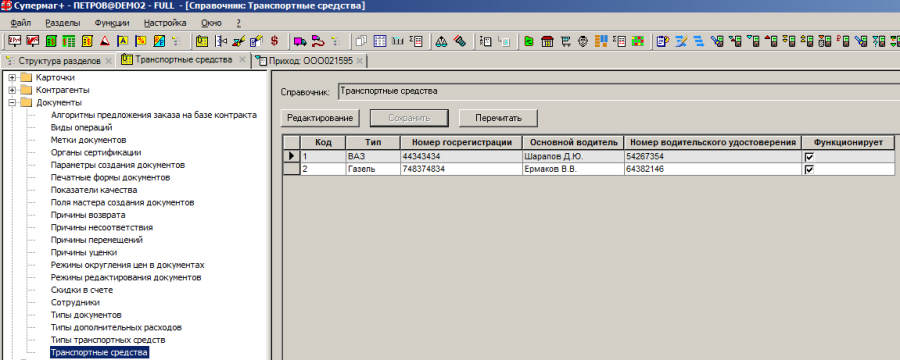
Task: Click the terminal with cyan down arrow icon
Action: click(x=753, y=41)
